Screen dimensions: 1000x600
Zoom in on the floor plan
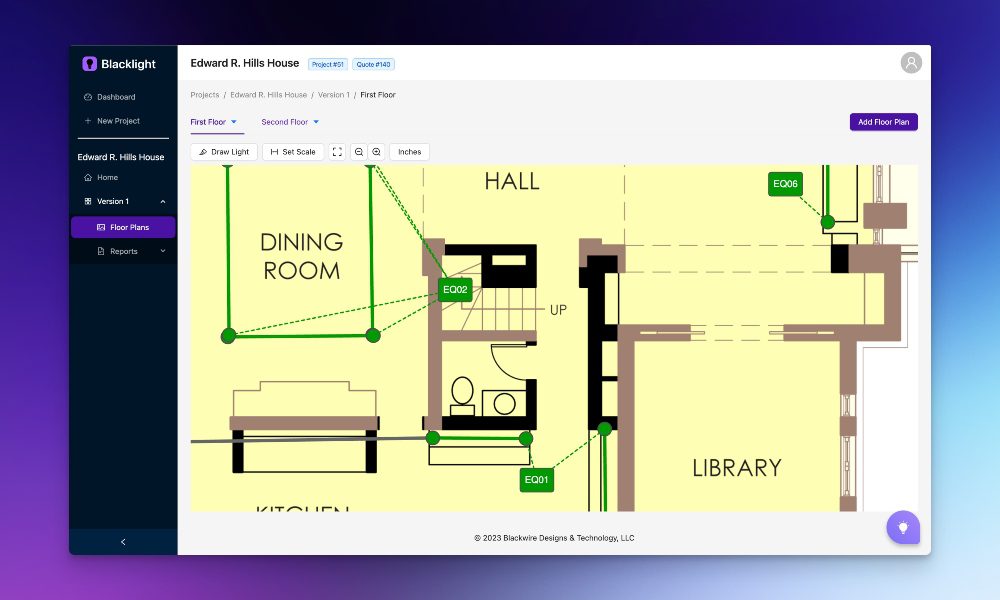[x=376, y=152]
